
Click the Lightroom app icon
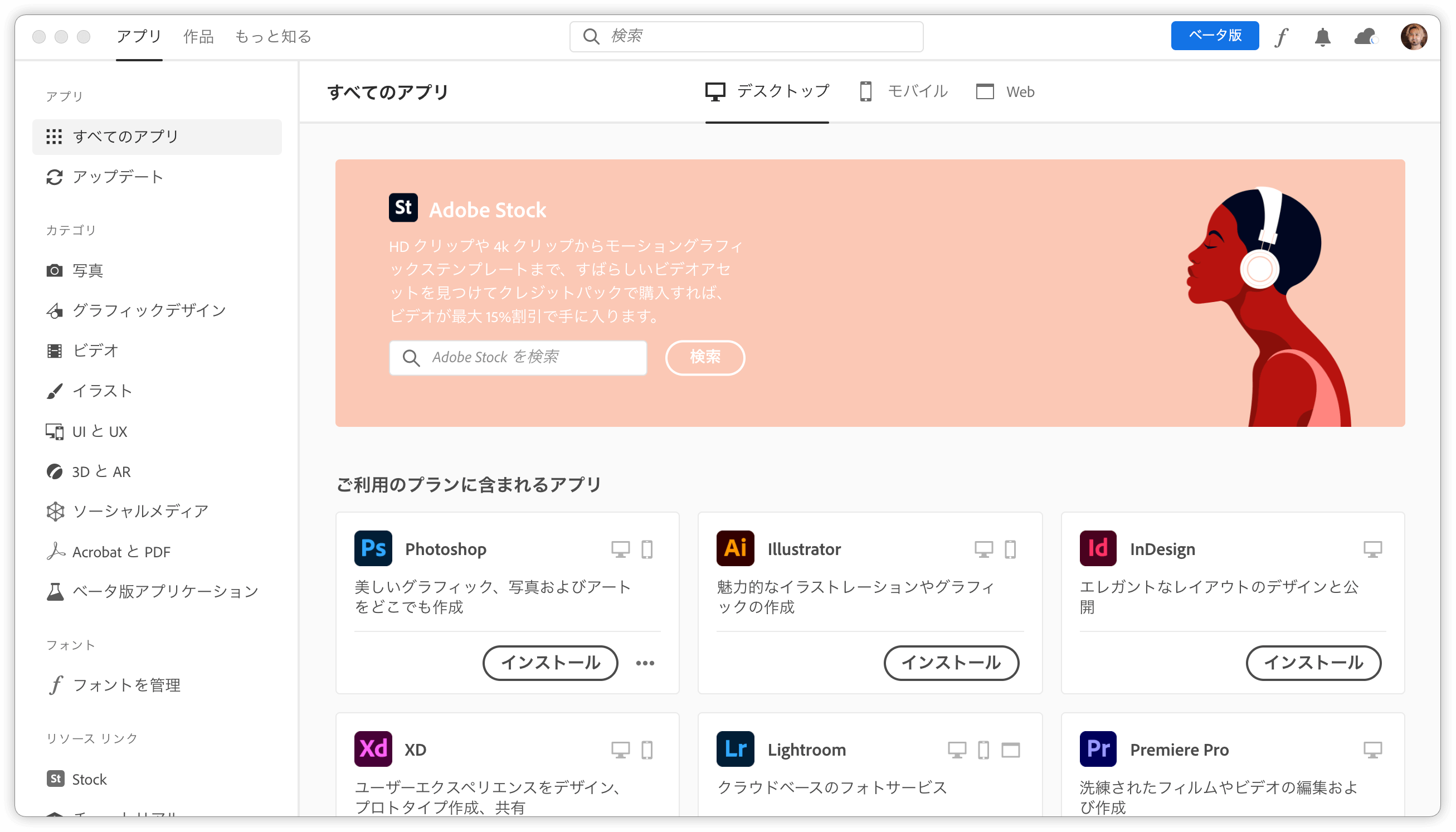coord(735,748)
